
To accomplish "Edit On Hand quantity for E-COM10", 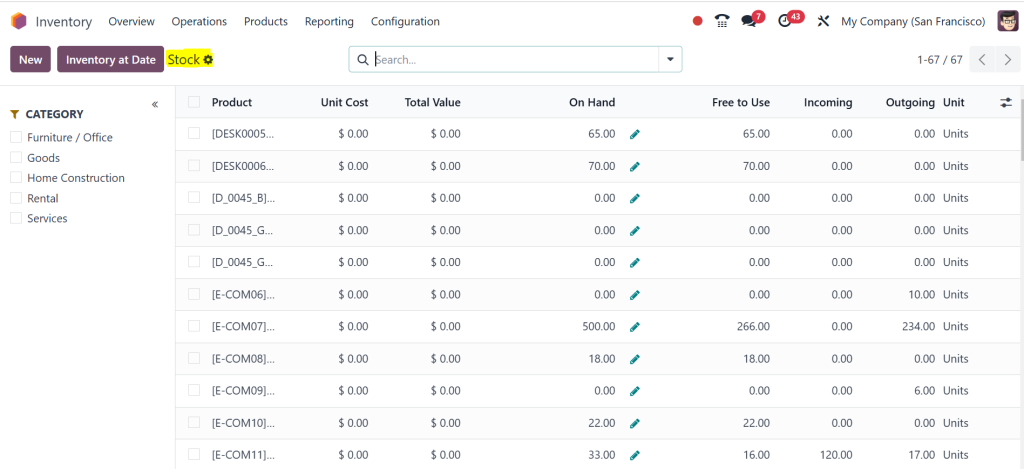I will pos(635,423).
